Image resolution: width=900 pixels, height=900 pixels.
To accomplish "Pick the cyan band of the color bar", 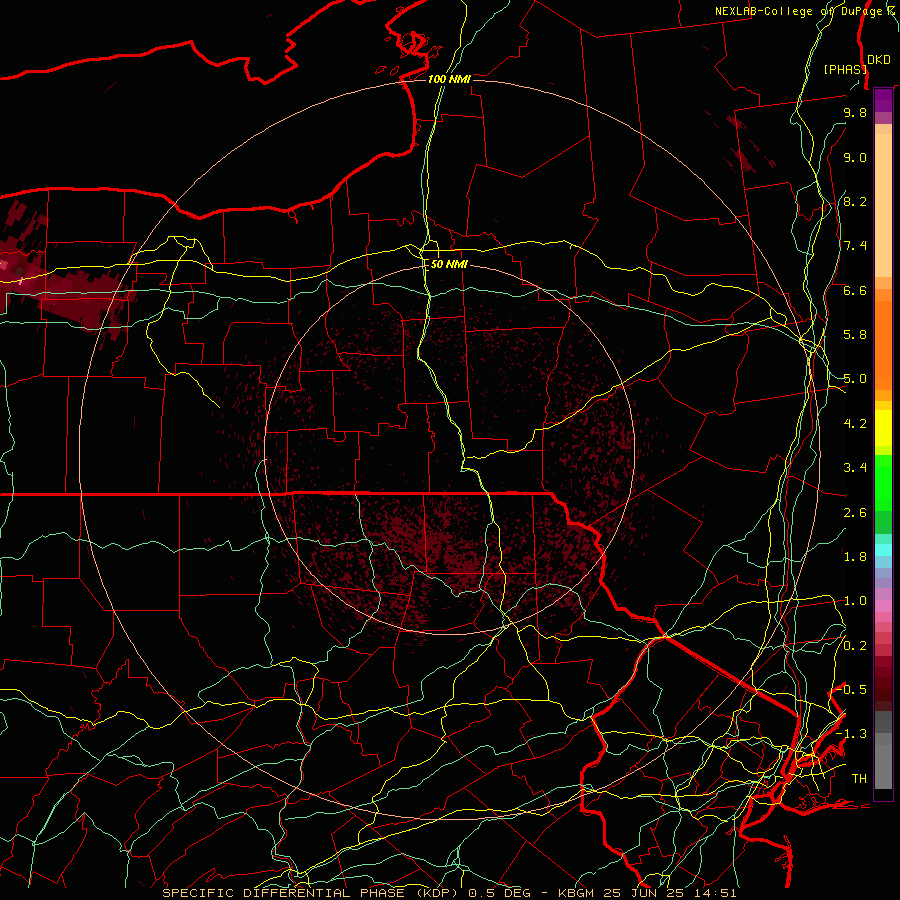I will [x=883, y=549].
